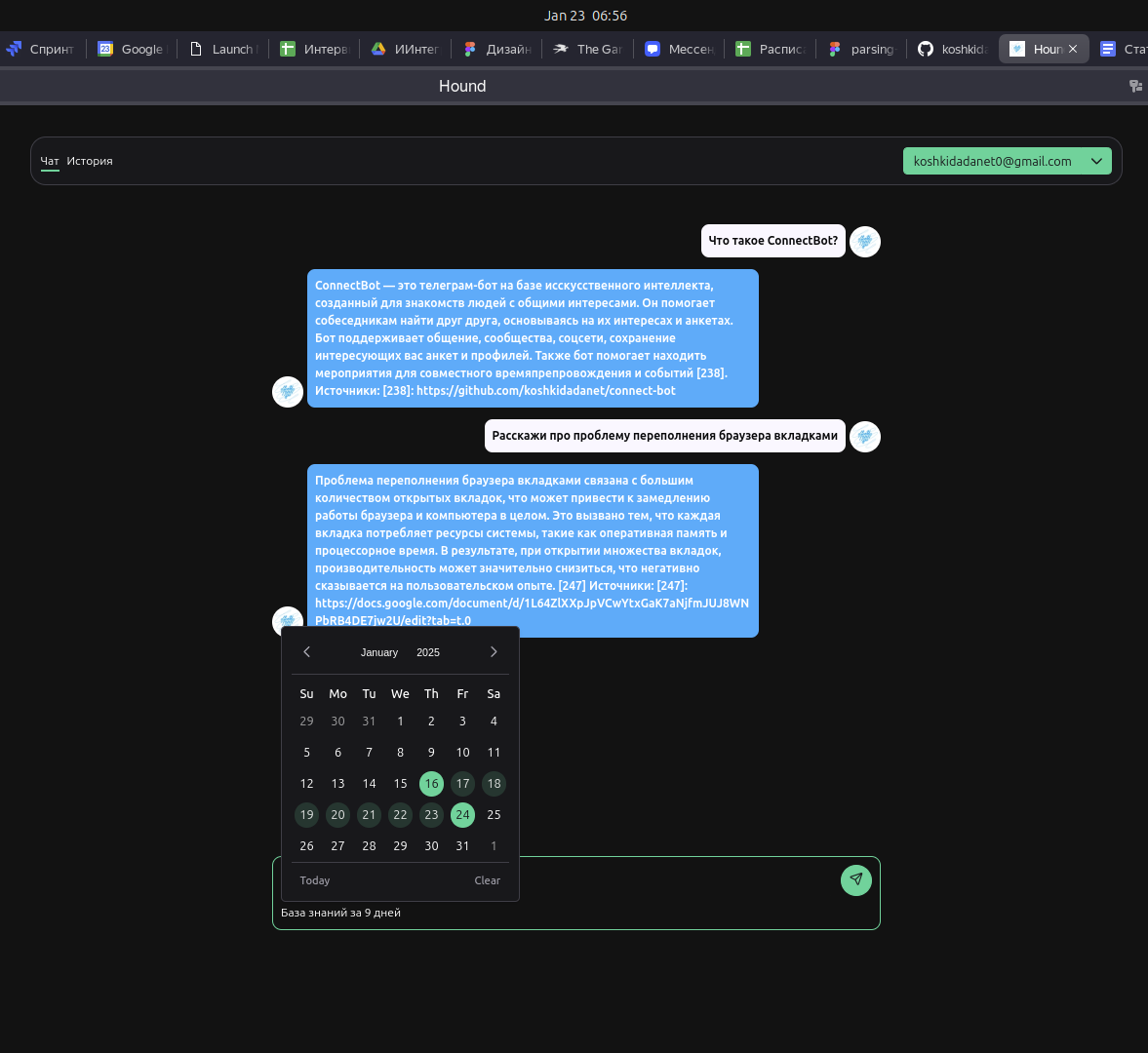Image resolution: width=1148 pixels, height=1053 pixels.
Task: Go to next month in calendar
Action: point(494,652)
